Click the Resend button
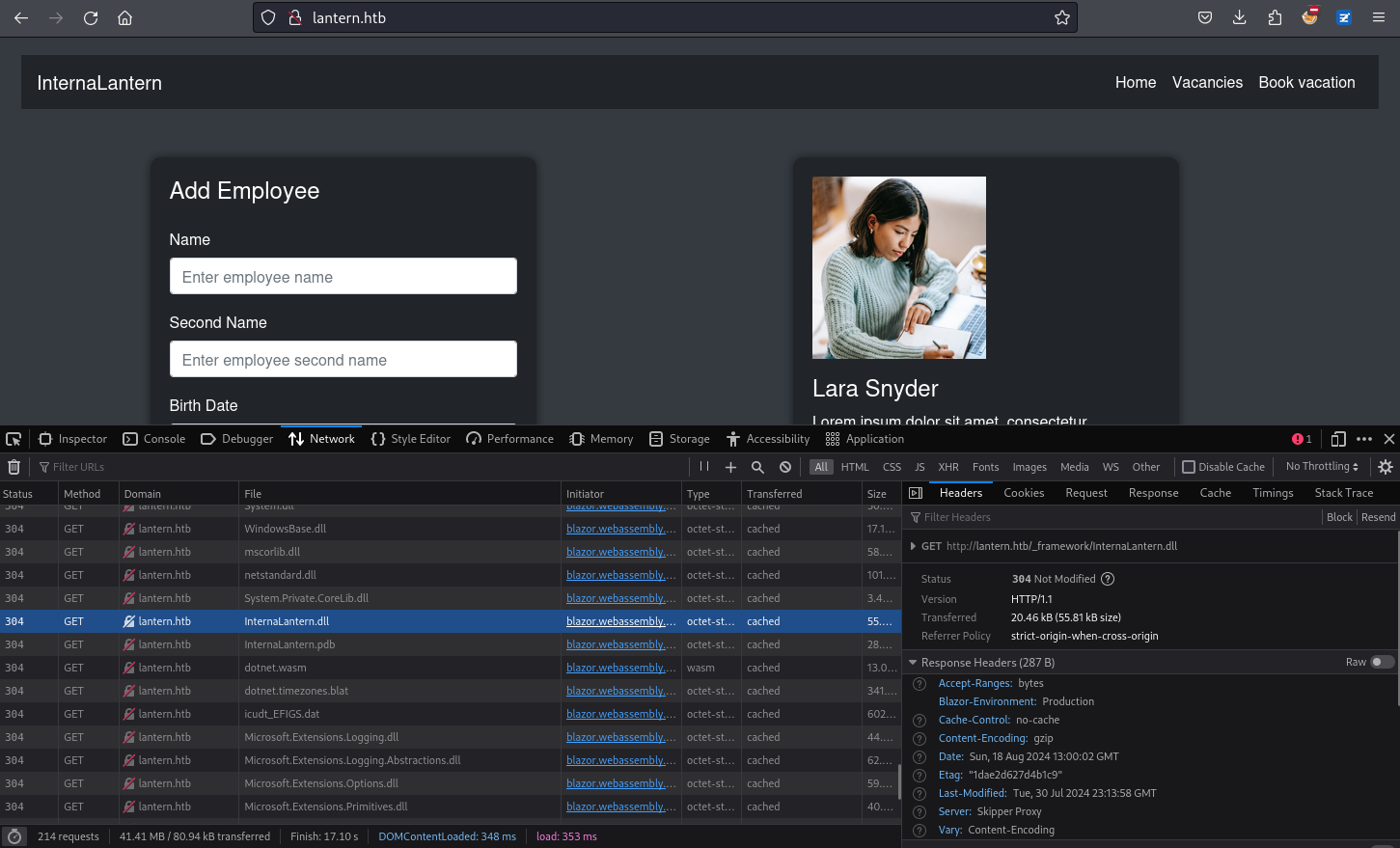1400x848 pixels. pos(1378,517)
